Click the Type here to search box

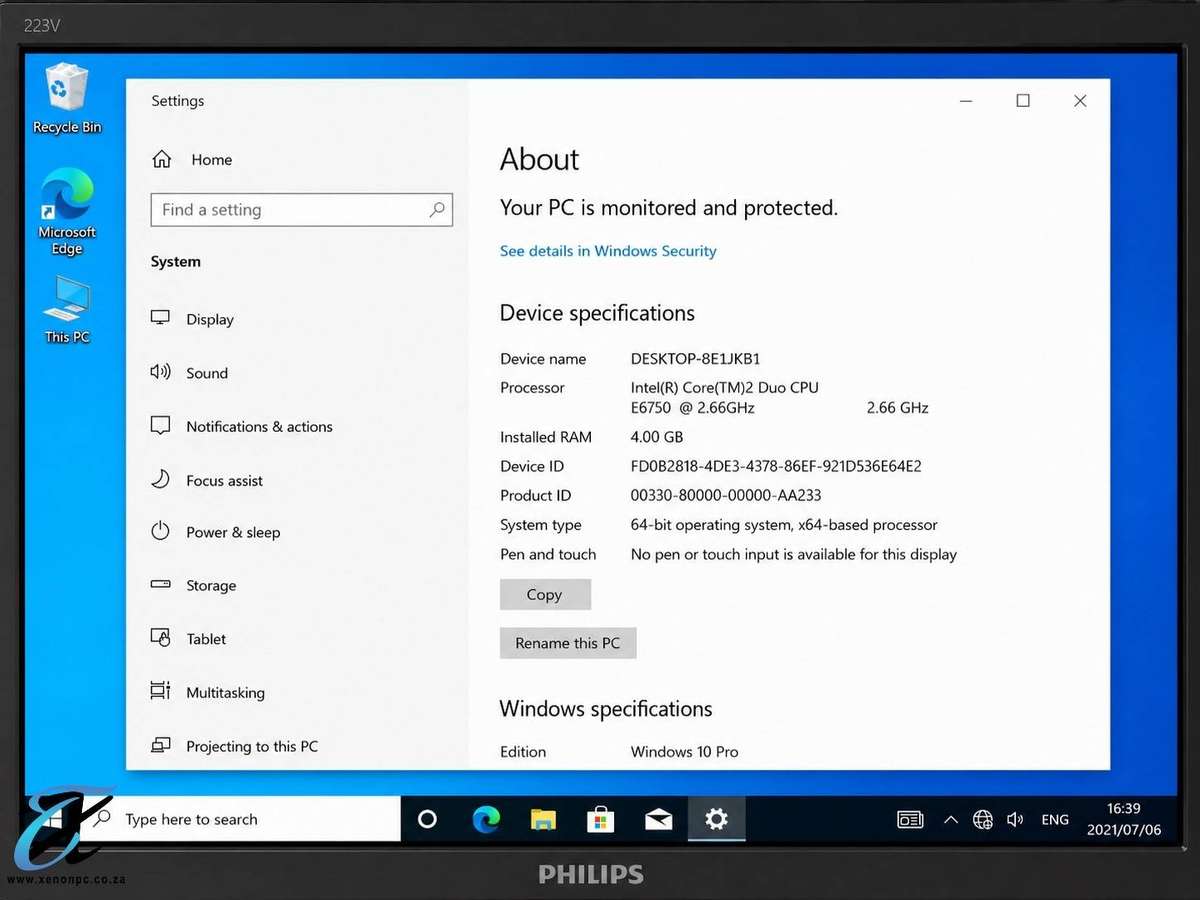[x=240, y=819]
